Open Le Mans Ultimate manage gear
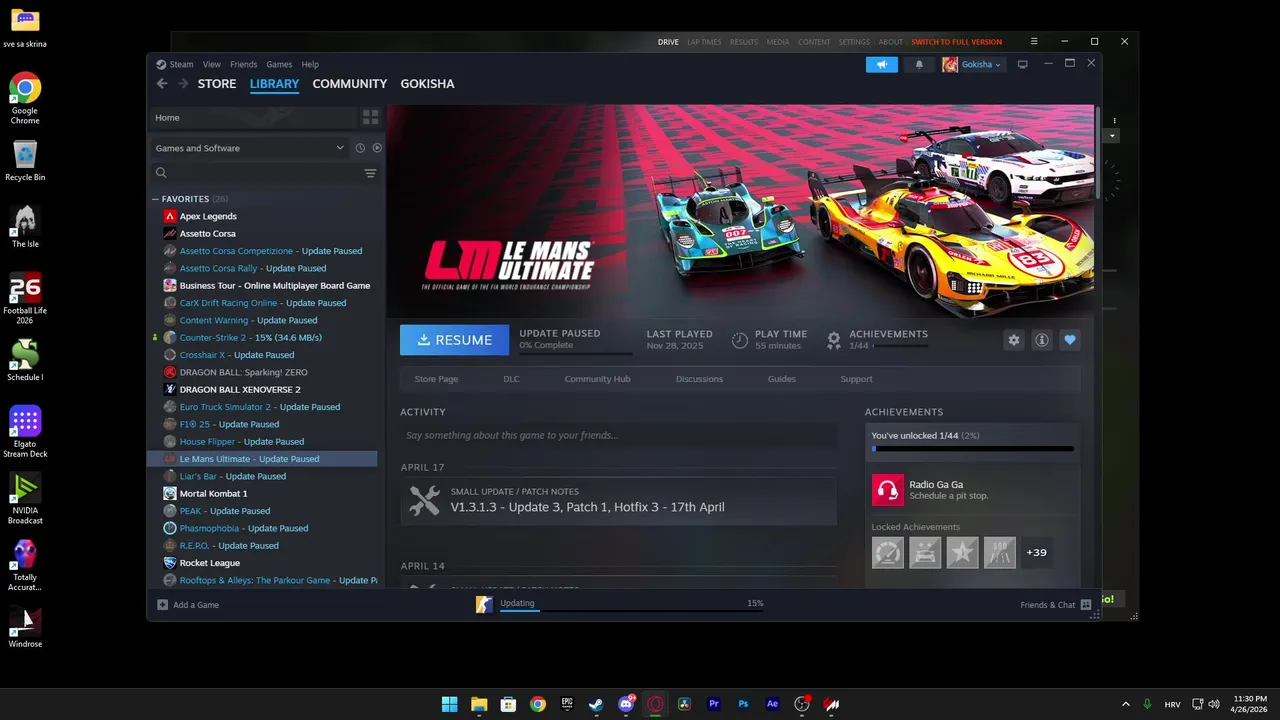 pos(1014,340)
